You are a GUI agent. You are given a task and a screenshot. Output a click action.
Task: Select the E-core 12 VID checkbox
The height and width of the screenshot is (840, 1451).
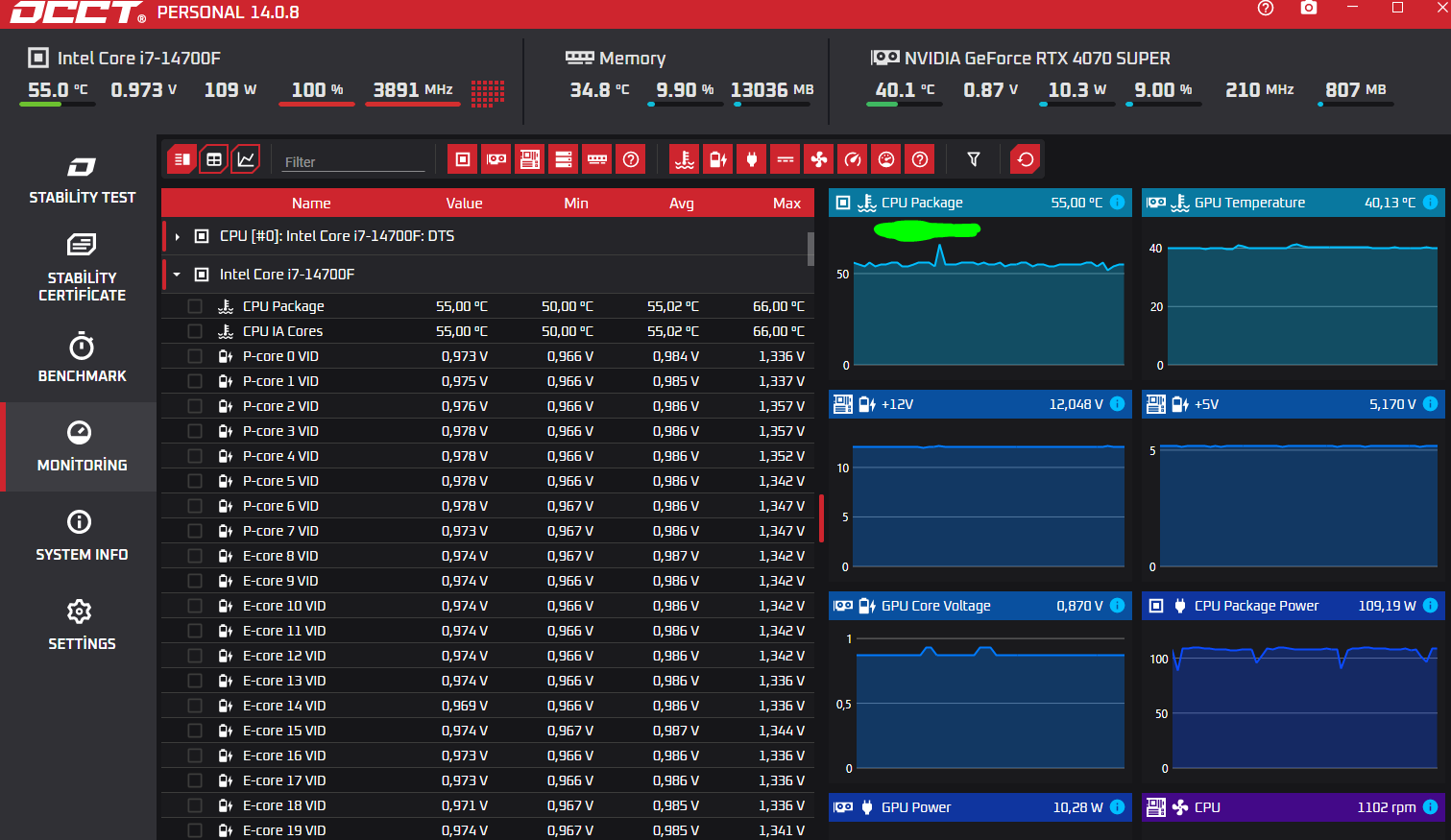(195, 656)
